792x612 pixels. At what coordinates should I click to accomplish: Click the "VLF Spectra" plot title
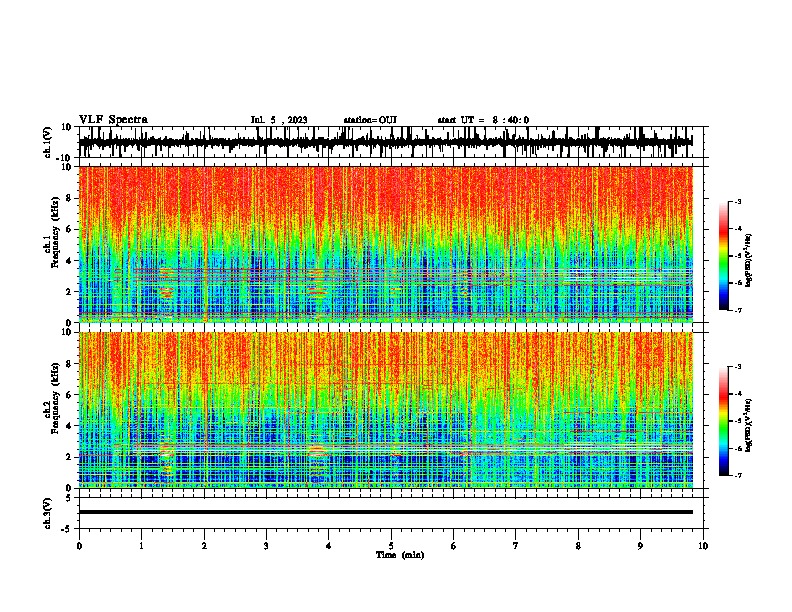113,120
